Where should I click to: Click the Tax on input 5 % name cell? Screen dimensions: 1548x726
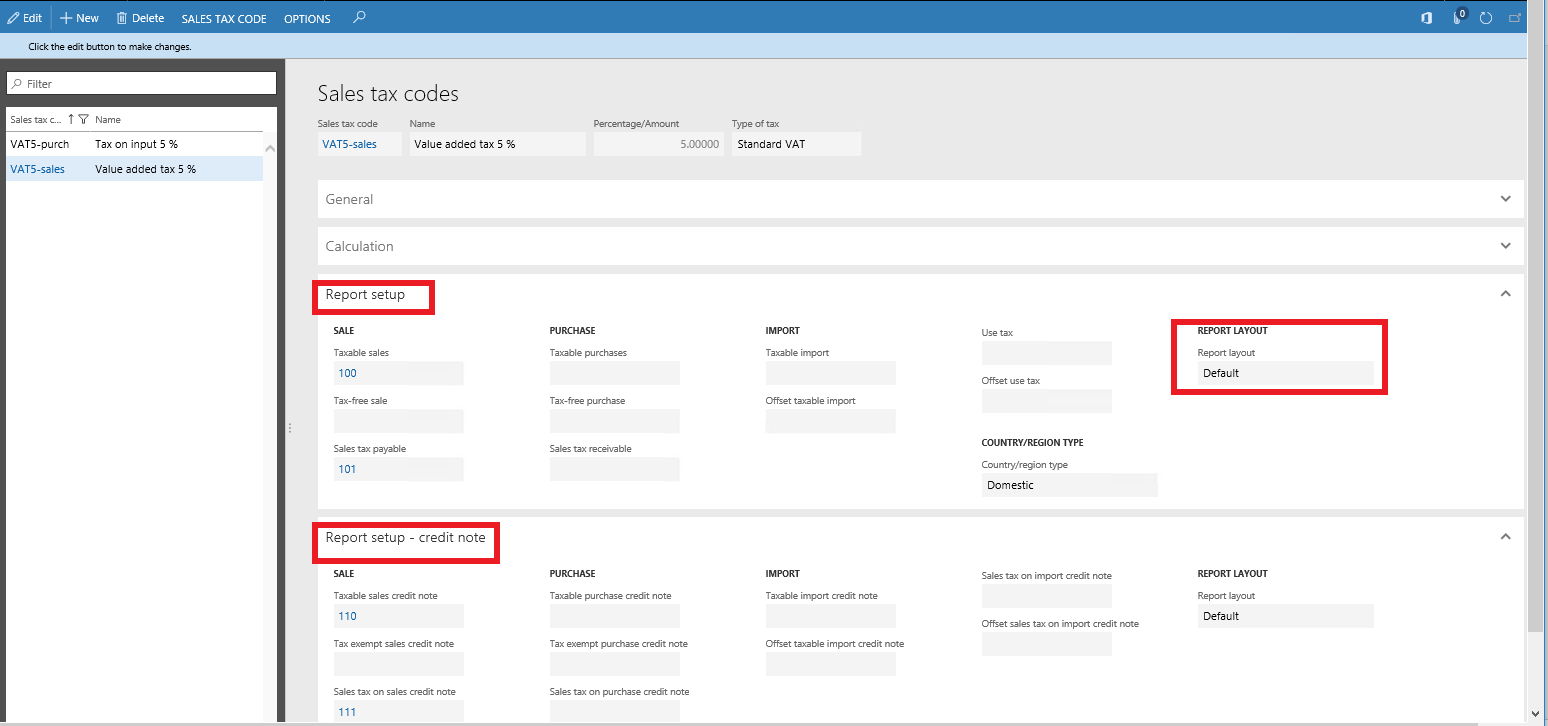136,144
